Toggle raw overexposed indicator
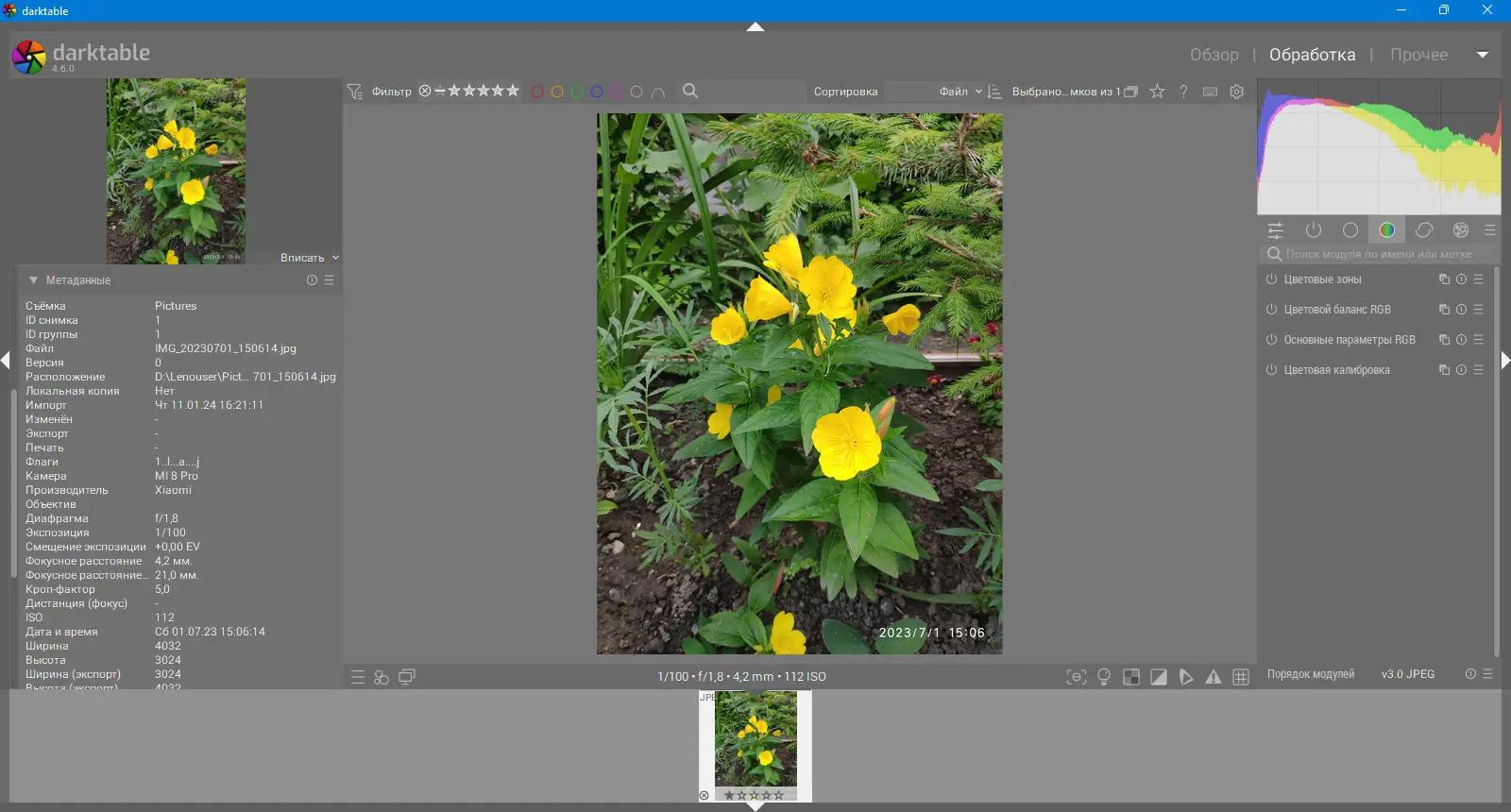1511x812 pixels. click(x=1131, y=677)
